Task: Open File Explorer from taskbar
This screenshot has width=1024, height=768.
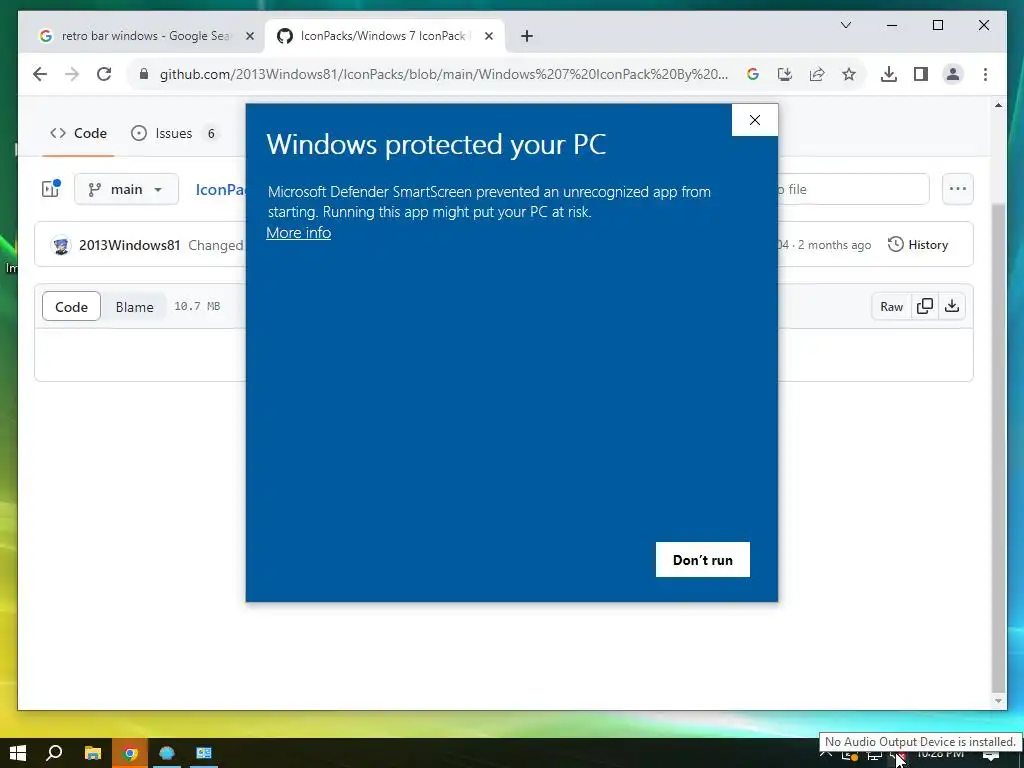Action: (x=93, y=753)
